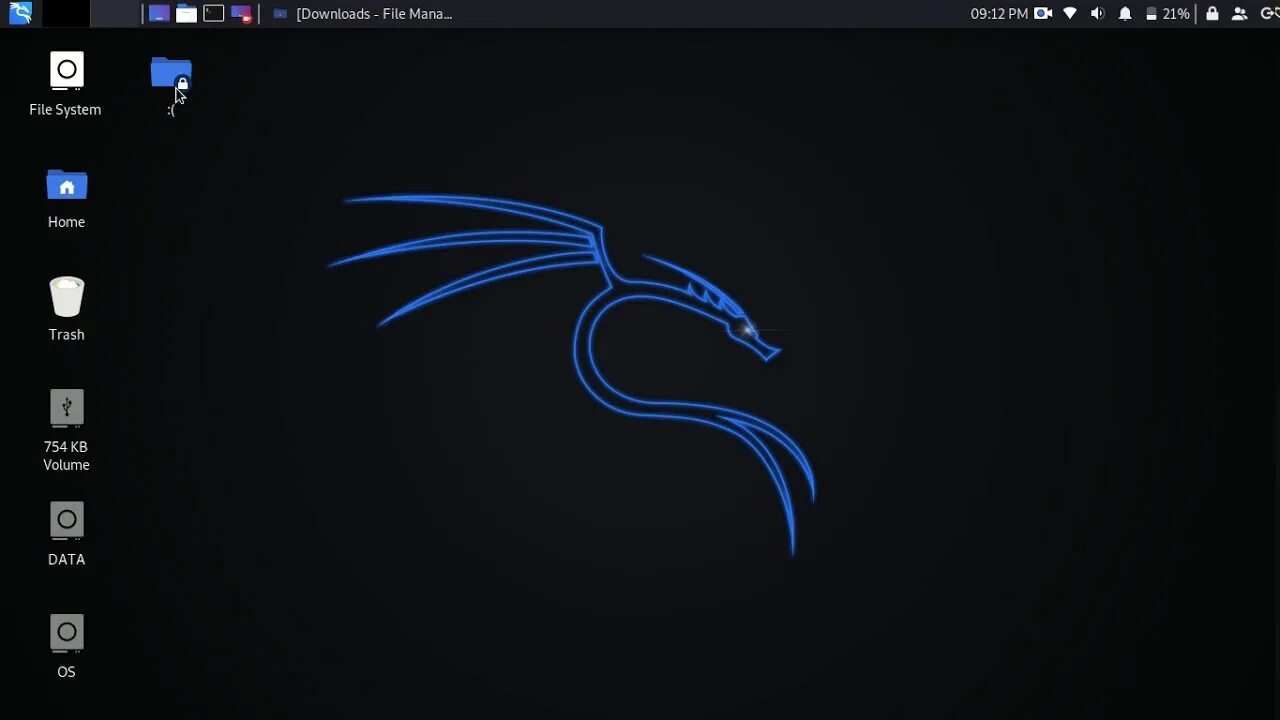Viewport: 1280px width, 720px height.
Task: Lock the screen with padlock icon
Action: pyautogui.click(x=1212, y=14)
